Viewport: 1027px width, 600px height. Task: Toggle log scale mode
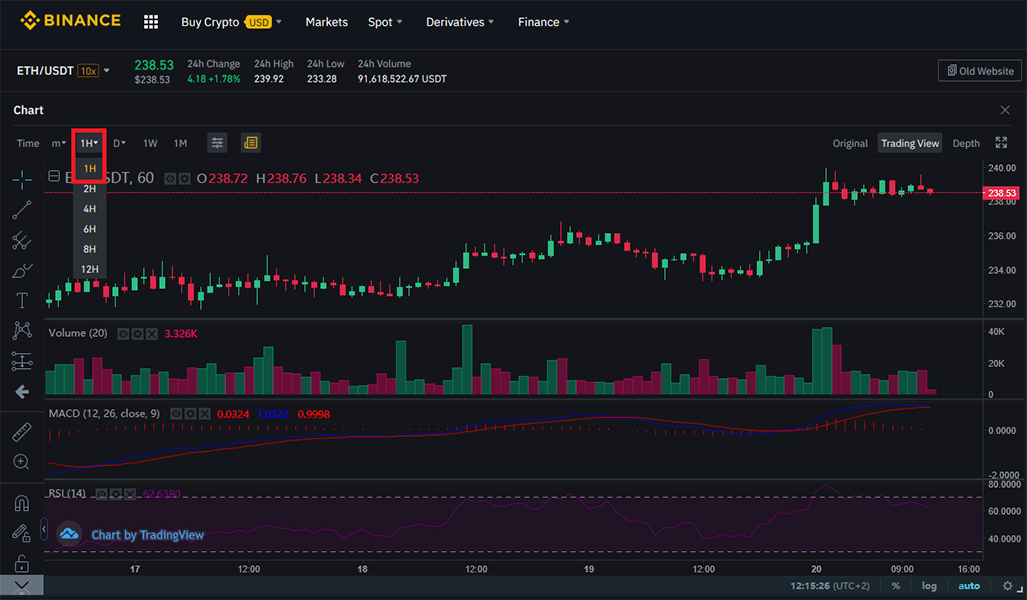[x=929, y=586]
